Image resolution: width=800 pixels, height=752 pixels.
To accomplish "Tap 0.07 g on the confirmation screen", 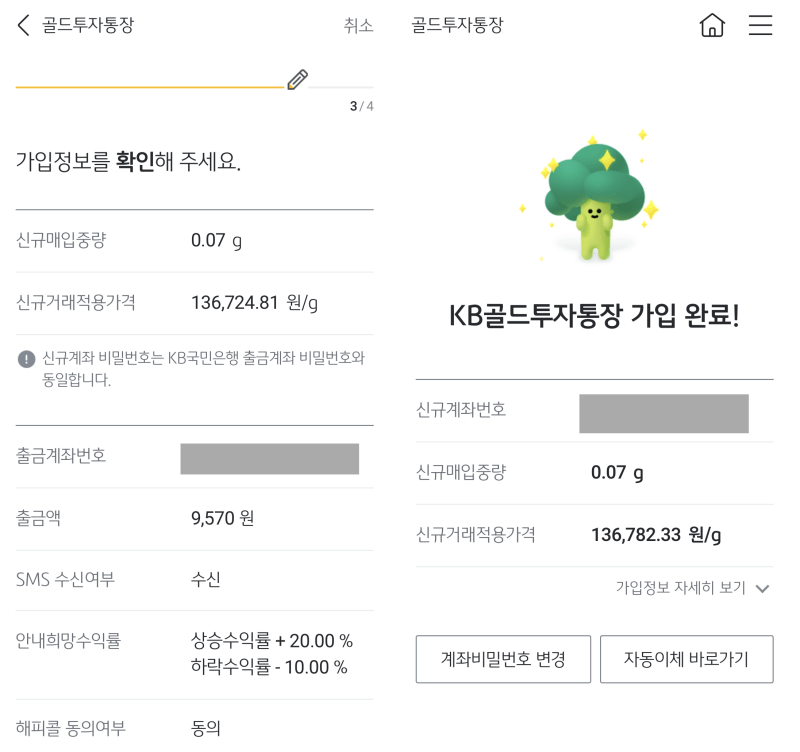I will (216, 240).
